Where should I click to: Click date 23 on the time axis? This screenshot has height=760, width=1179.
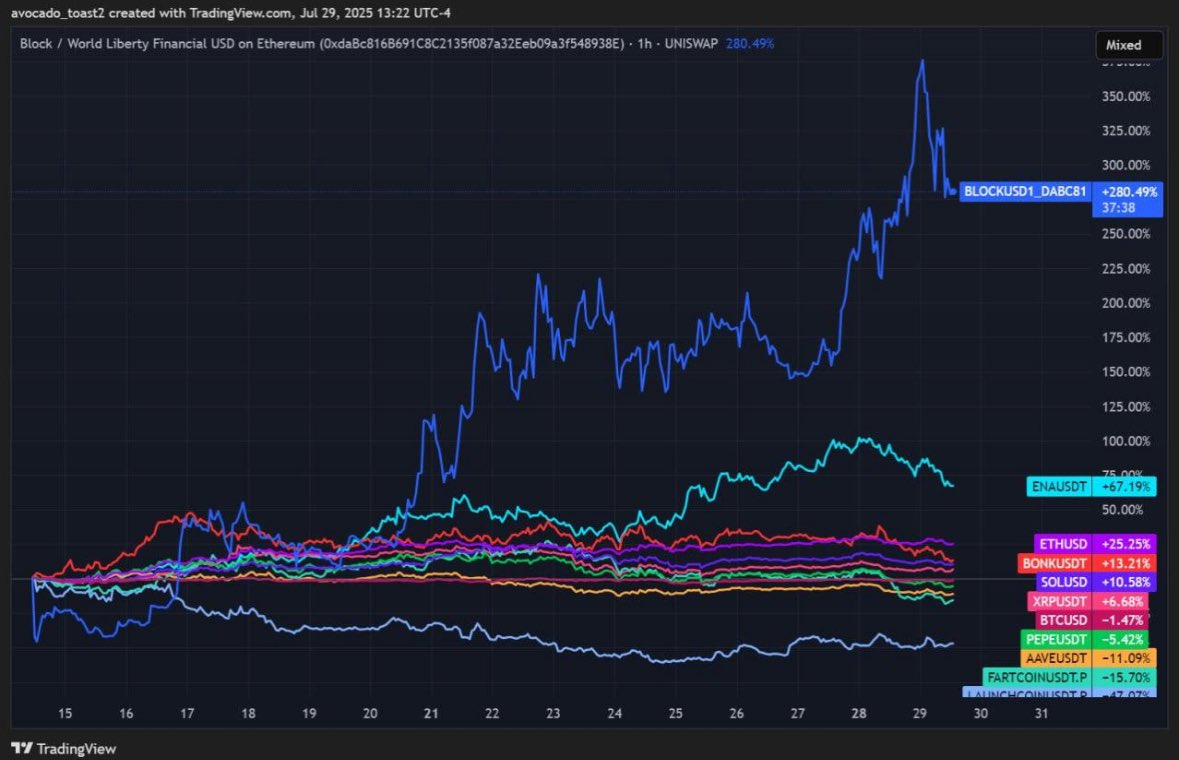(x=553, y=713)
